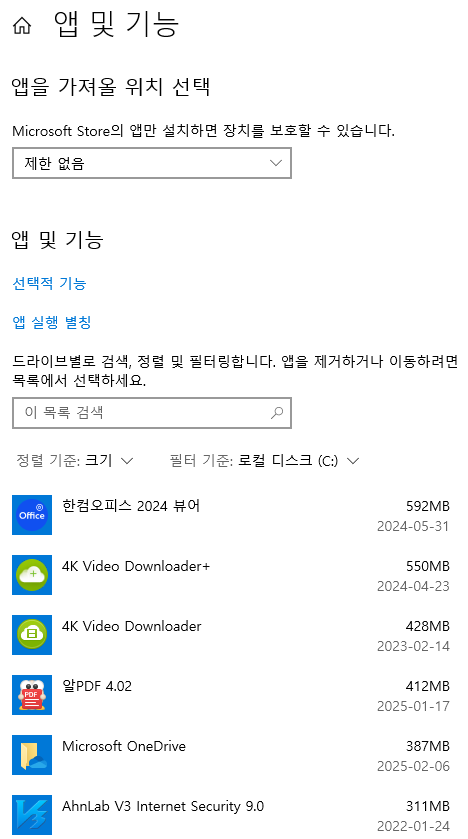Click the 311MB size value

(427, 805)
